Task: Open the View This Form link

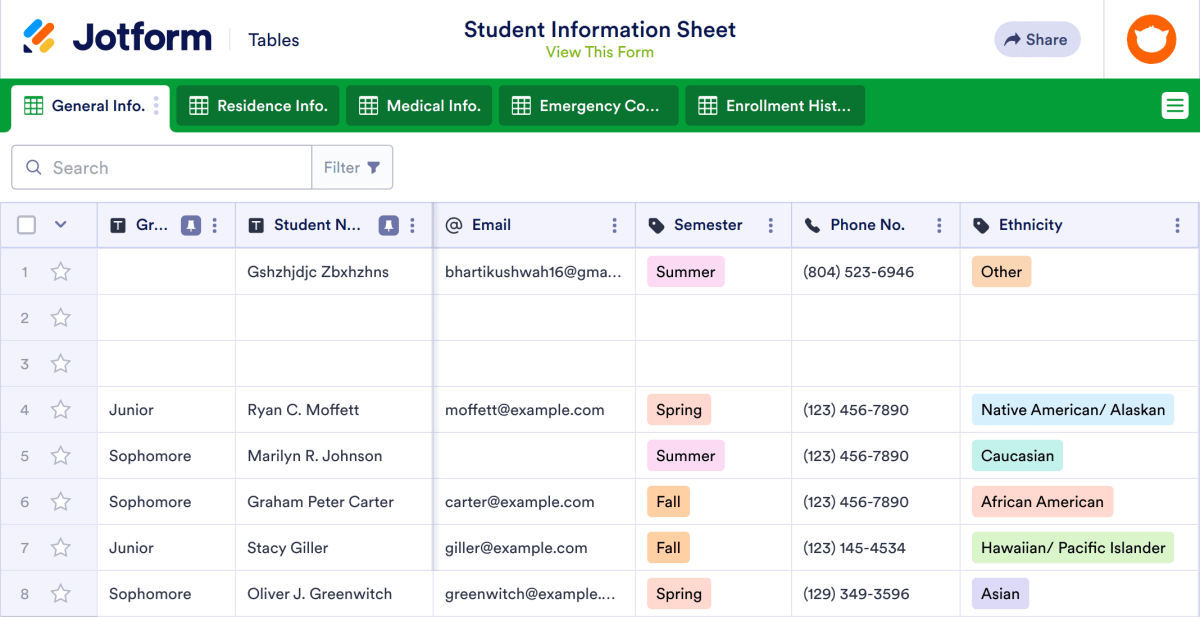Action: pyautogui.click(x=599, y=52)
